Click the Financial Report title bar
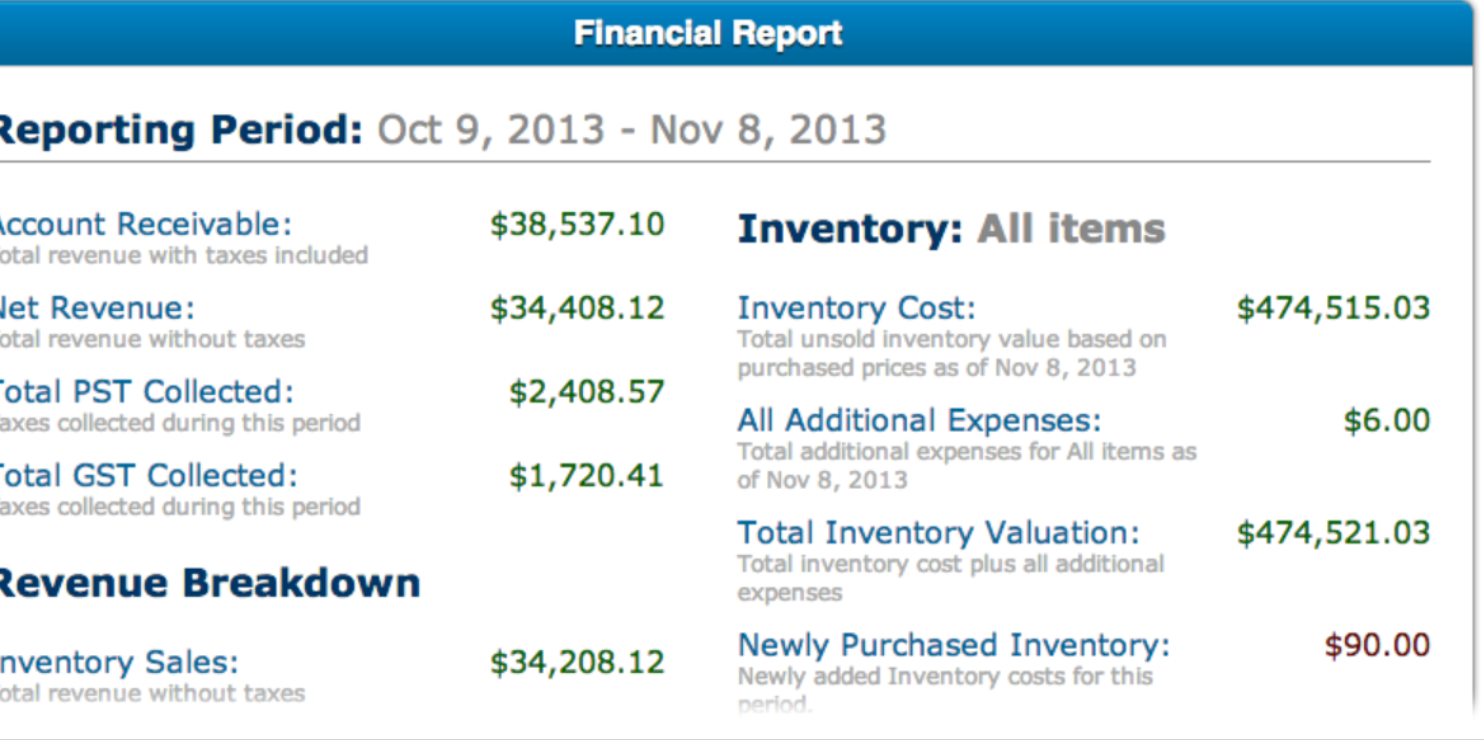This screenshot has width=1484, height=744. pyautogui.click(x=708, y=34)
